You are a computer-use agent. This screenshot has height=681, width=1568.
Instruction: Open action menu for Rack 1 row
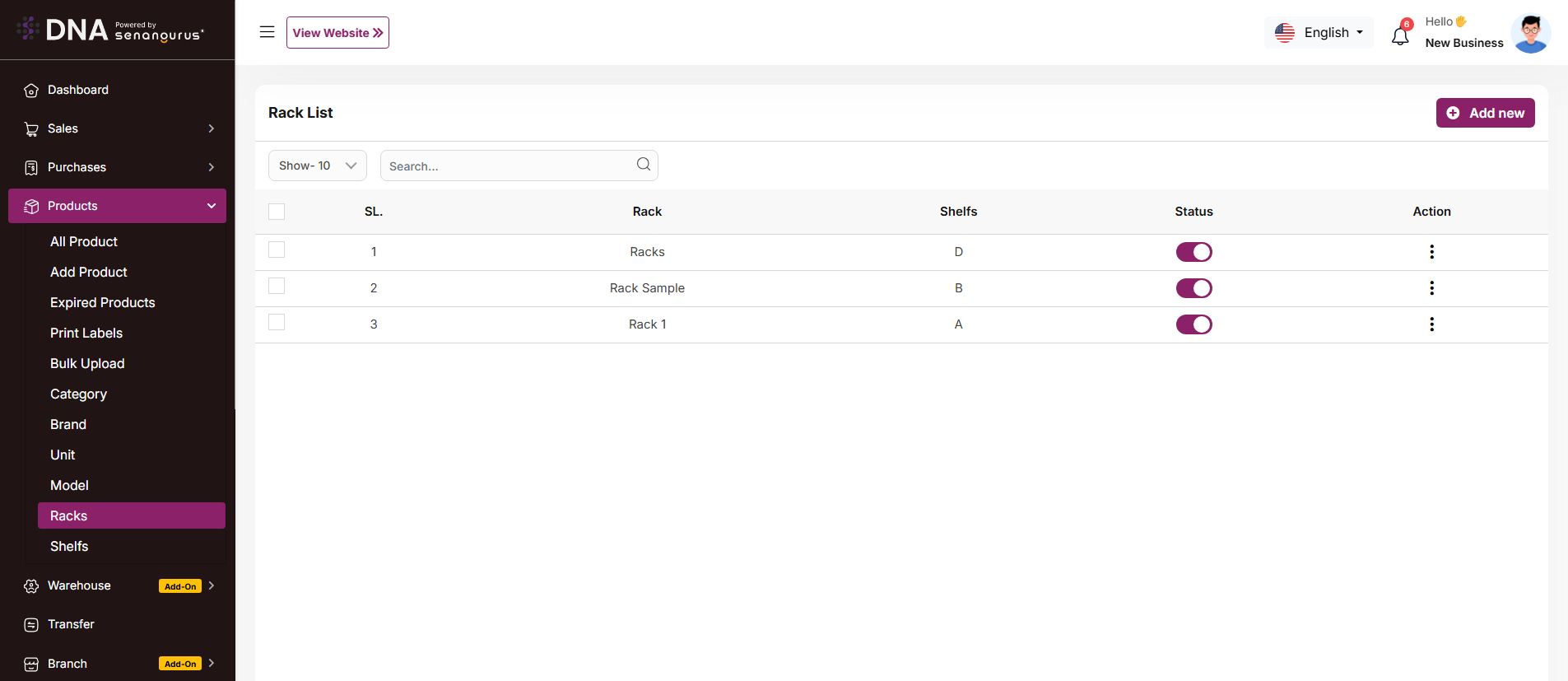[1431, 324]
